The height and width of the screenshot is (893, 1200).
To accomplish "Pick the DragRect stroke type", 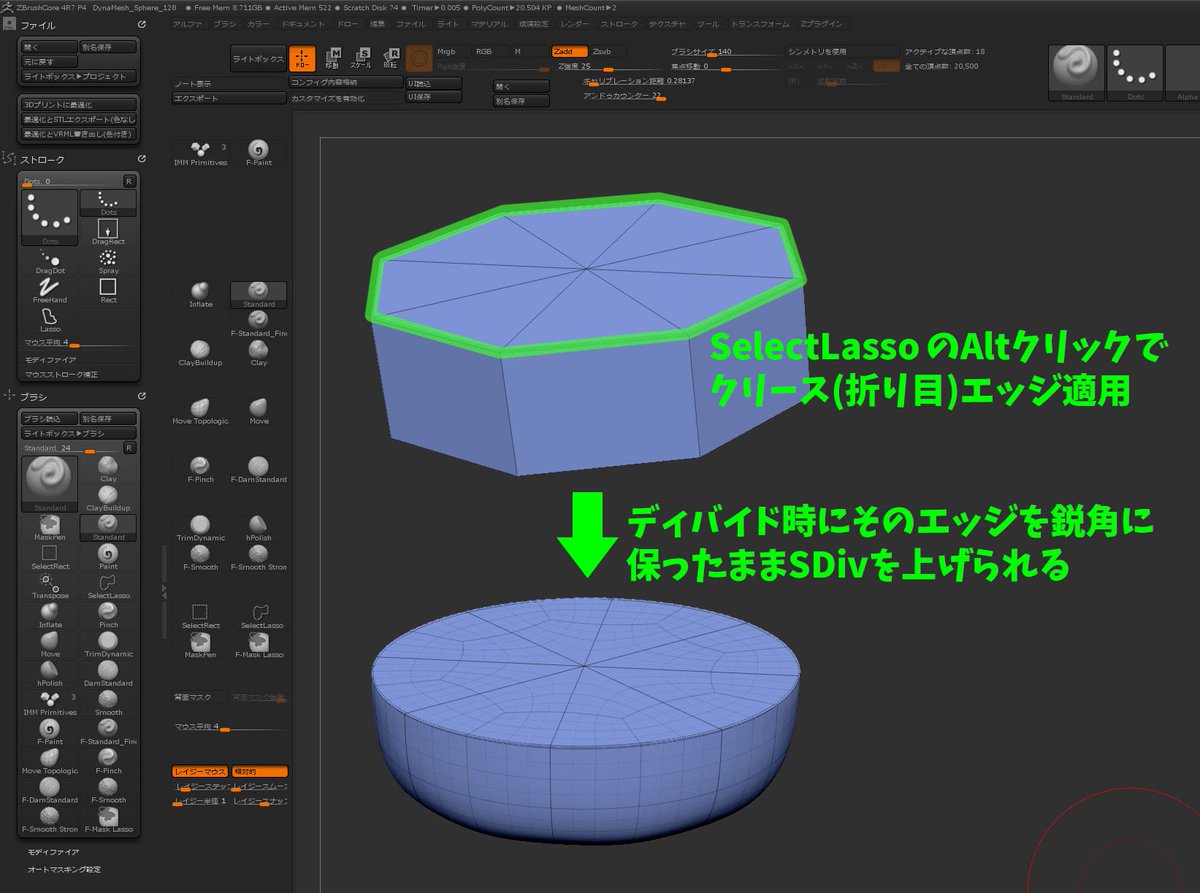I will click(108, 232).
